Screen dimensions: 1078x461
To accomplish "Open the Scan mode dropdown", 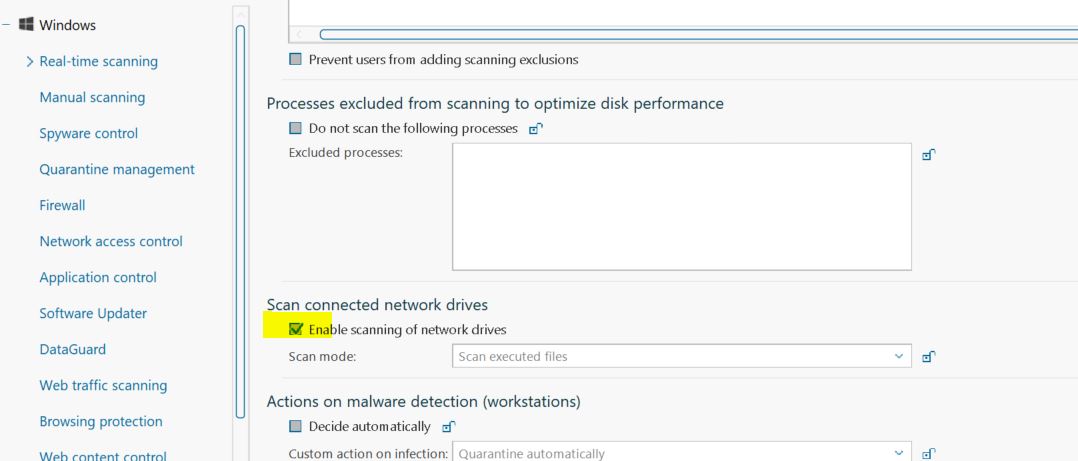I will pos(681,357).
